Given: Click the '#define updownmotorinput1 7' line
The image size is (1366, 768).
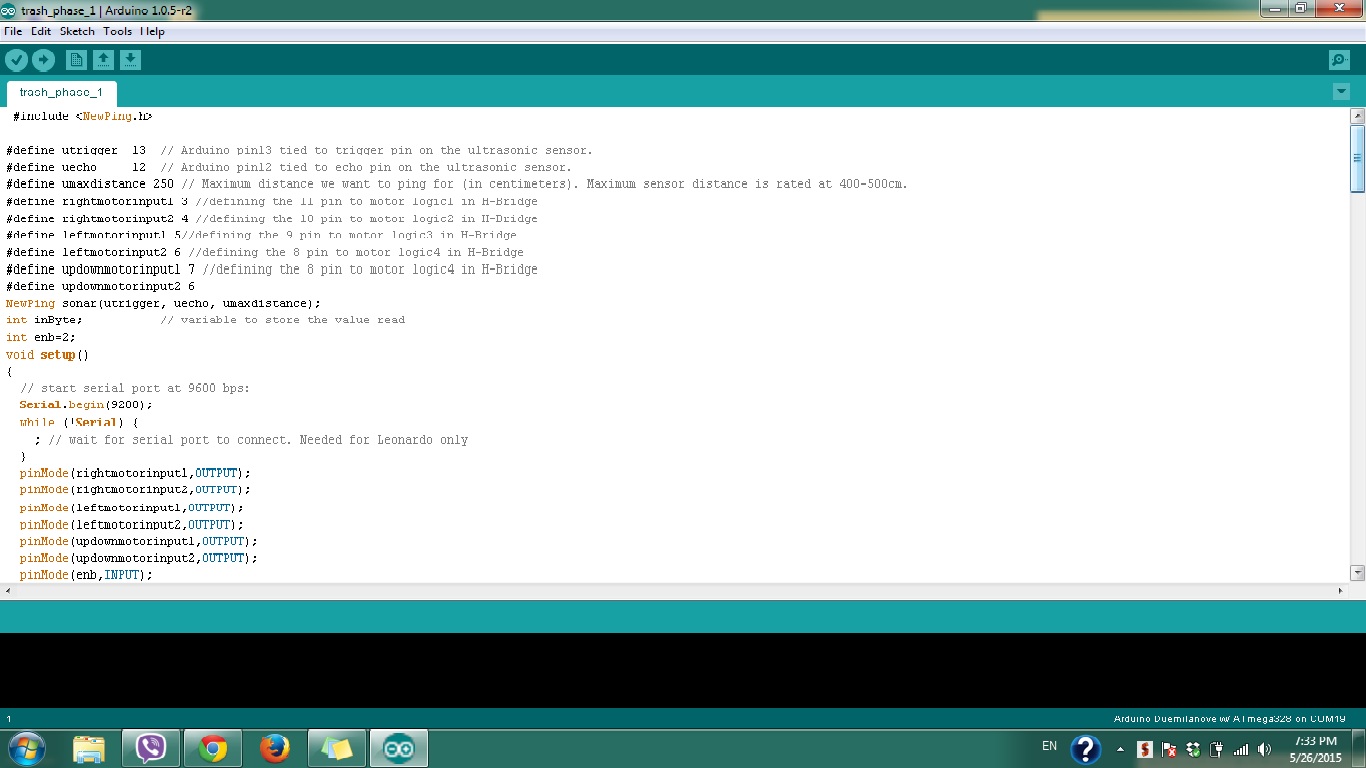Looking at the screenshot, I should tap(272, 269).
